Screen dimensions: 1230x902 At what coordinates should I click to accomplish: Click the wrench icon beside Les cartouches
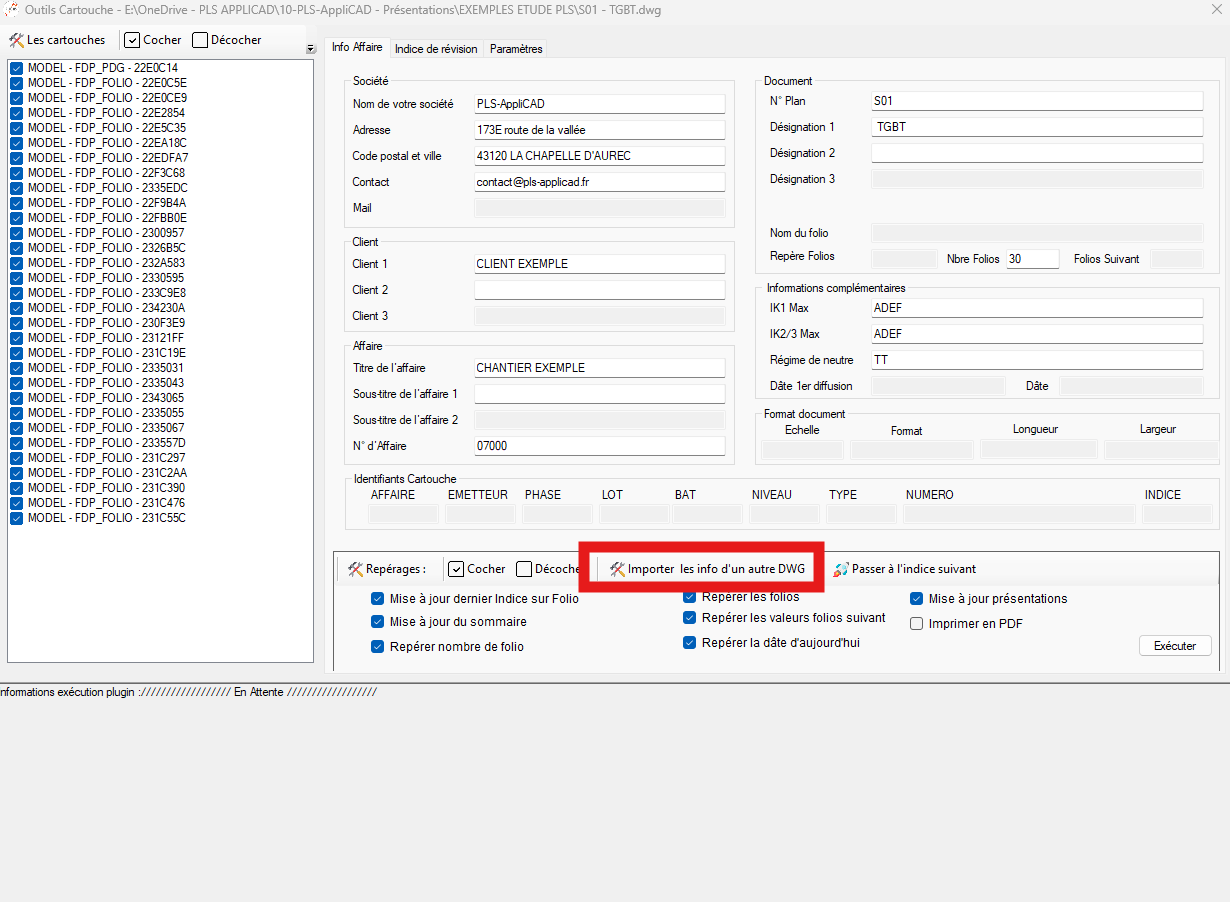click(x=17, y=40)
